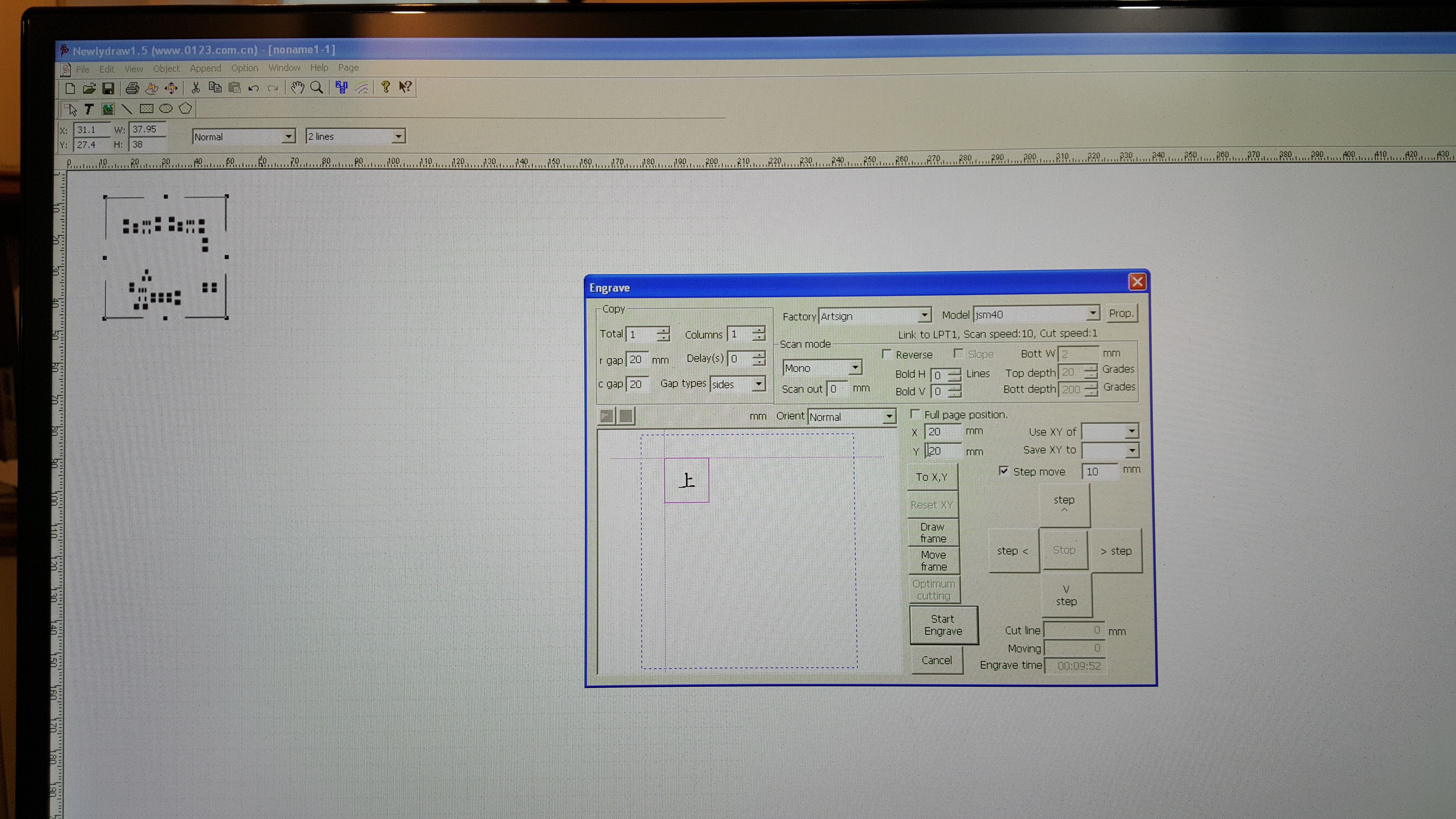This screenshot has width=1456, height=819.
Task: Select the Pan hand tool
Action: [297, 87]
